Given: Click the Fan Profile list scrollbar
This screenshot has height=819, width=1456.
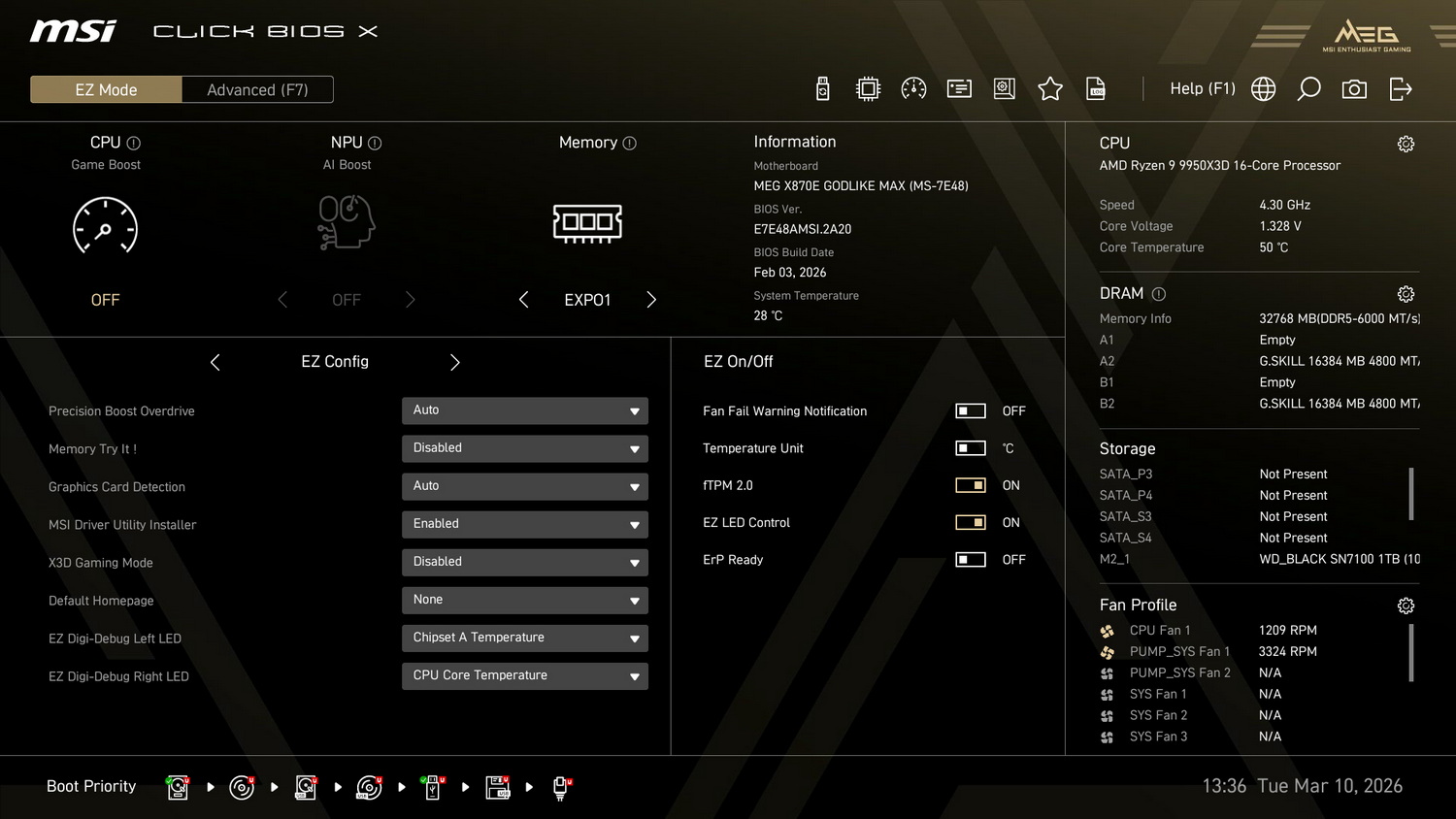Looking at the screenshot, I should [1411, 652].
